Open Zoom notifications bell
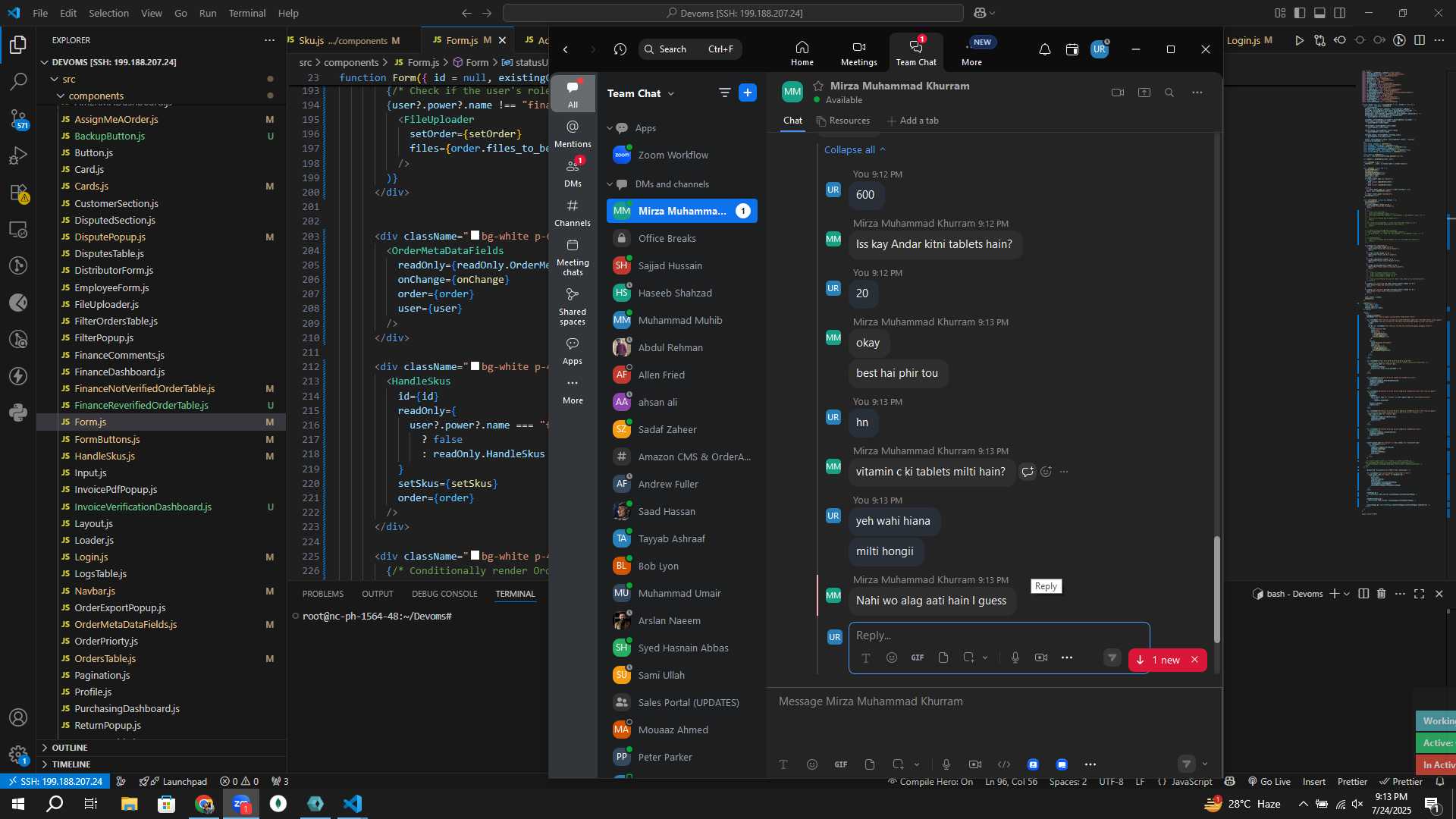Screen dimensions: 1456x819 click(1044, 49)
